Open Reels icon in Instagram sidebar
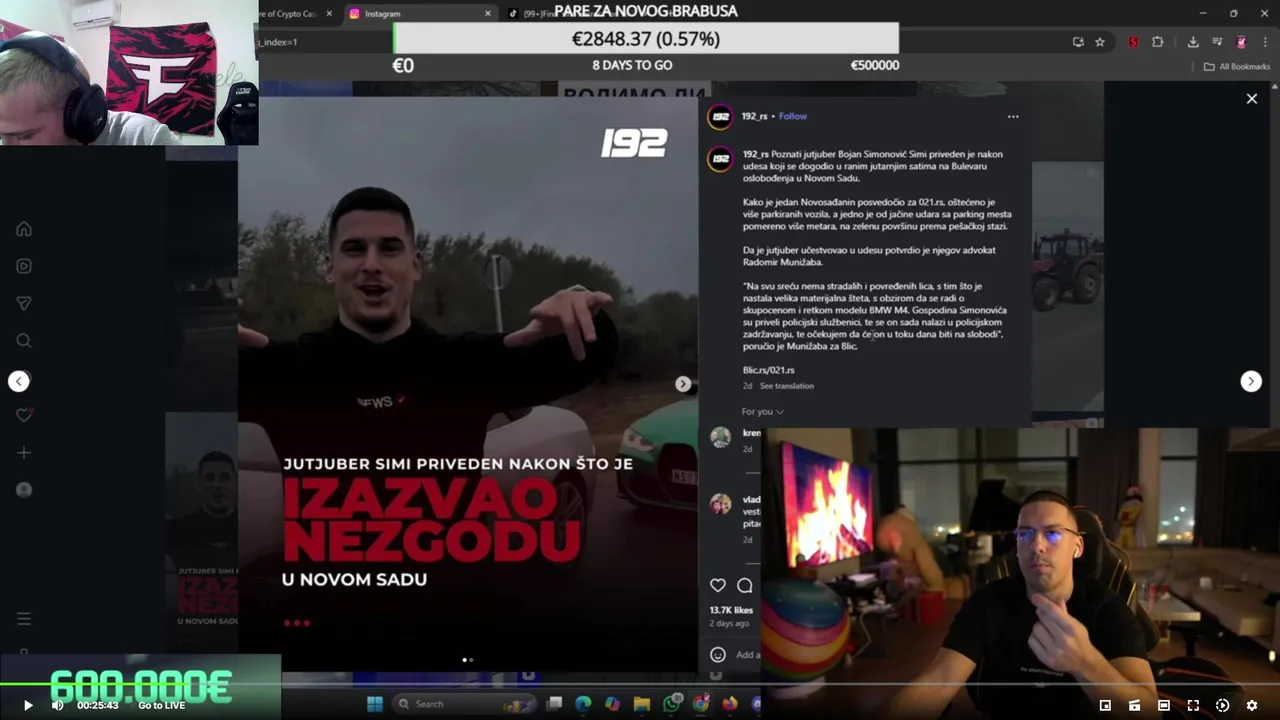The width and height of the screenshot is (1280, 720). pos(24,266)
